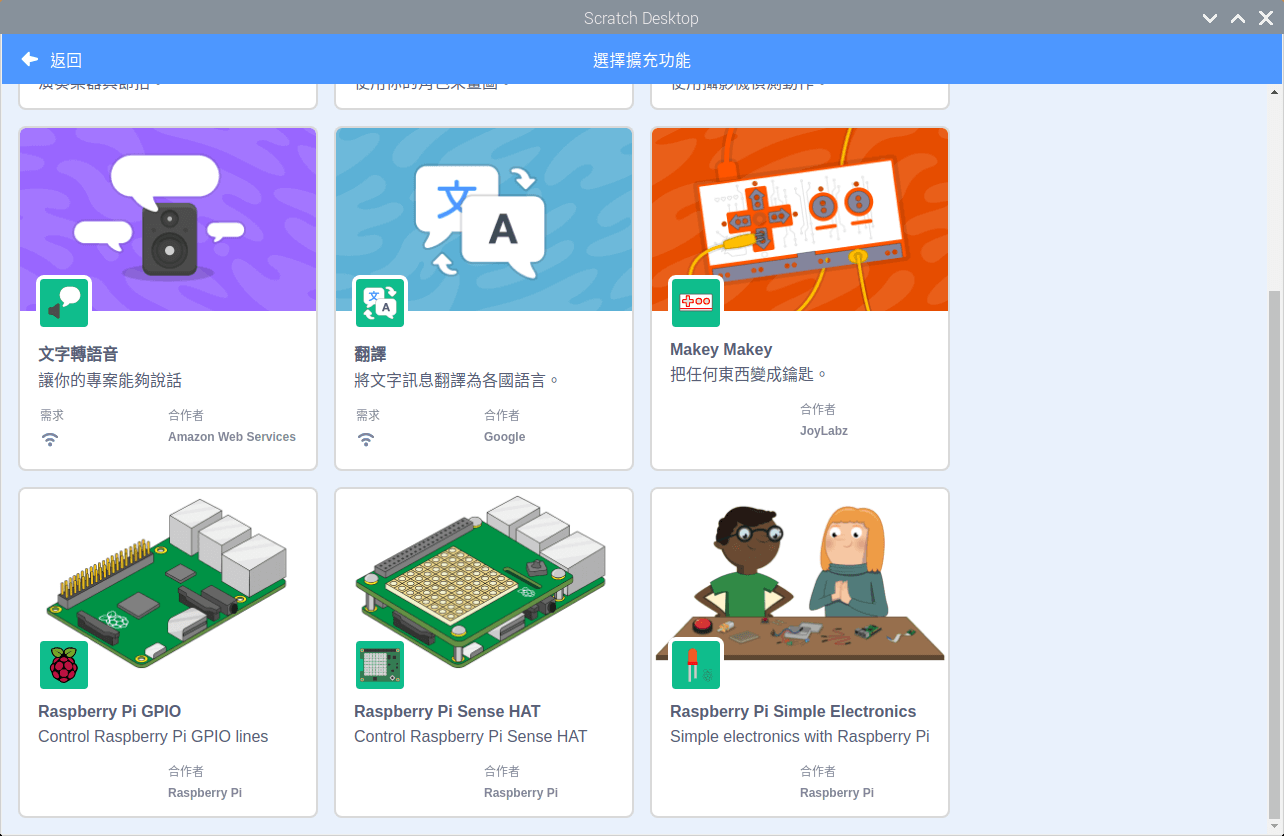Click 合作者 label in the Simple Electronics card
The image size is (1284, 836).
click(x=818, y=771)
